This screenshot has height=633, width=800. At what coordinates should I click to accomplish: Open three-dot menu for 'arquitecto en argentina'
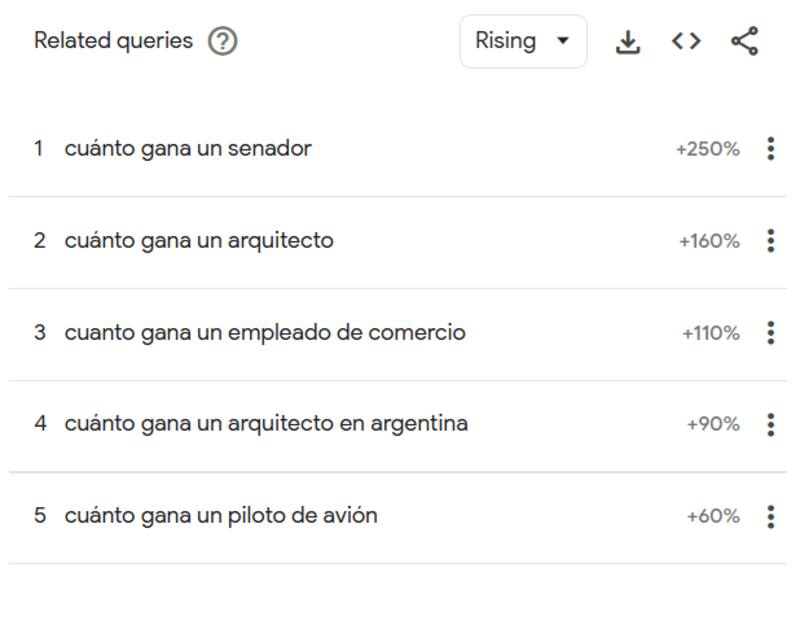(770, 424)
